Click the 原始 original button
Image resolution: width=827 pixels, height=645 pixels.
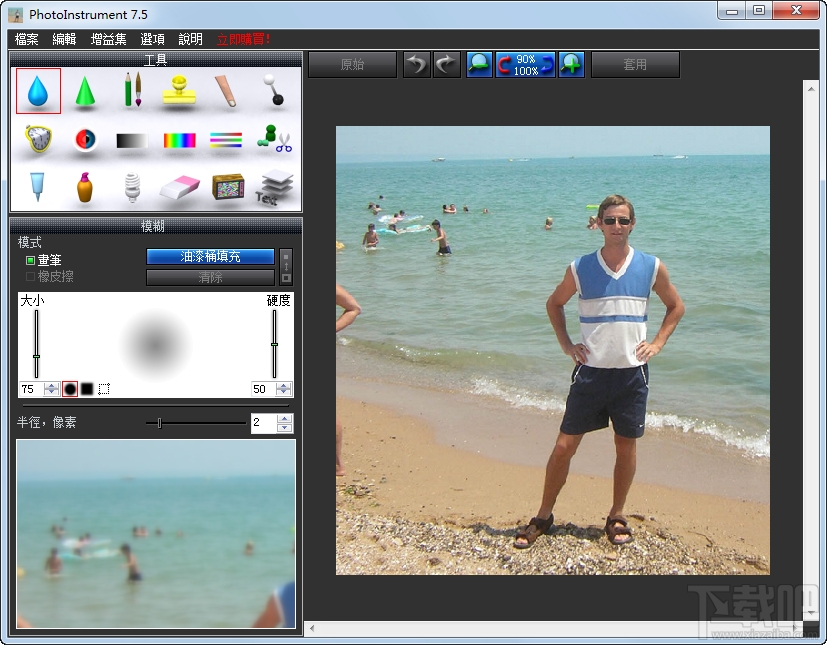click(x=352, y=64)
